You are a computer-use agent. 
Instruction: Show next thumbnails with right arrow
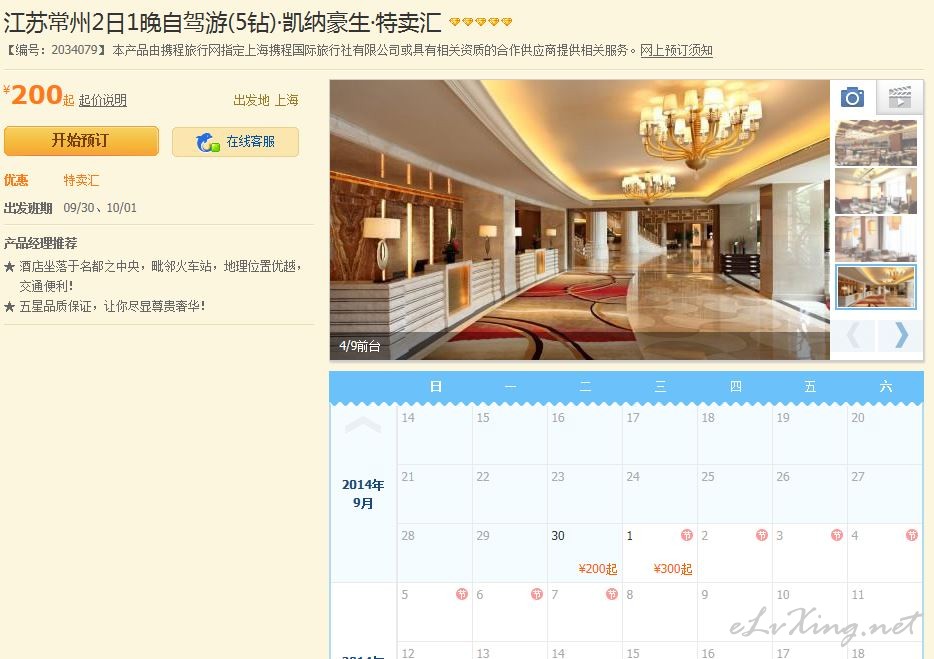[901, 335]
